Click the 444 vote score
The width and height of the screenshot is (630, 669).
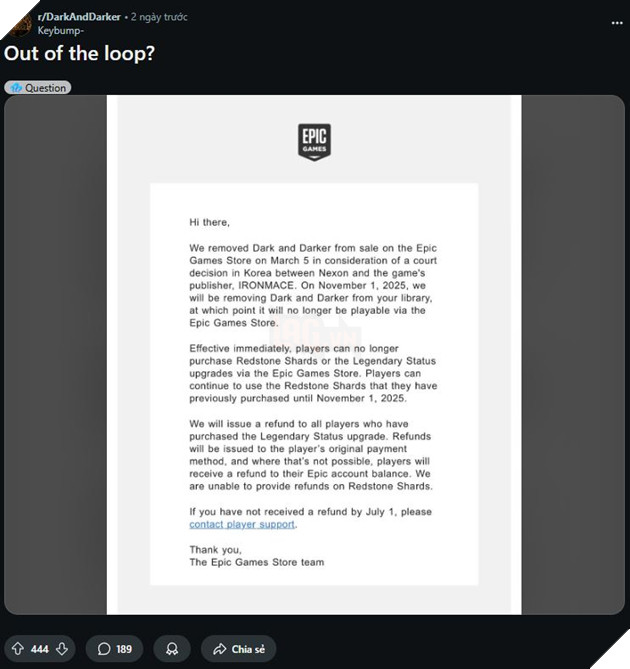click(x=39, y=649)
